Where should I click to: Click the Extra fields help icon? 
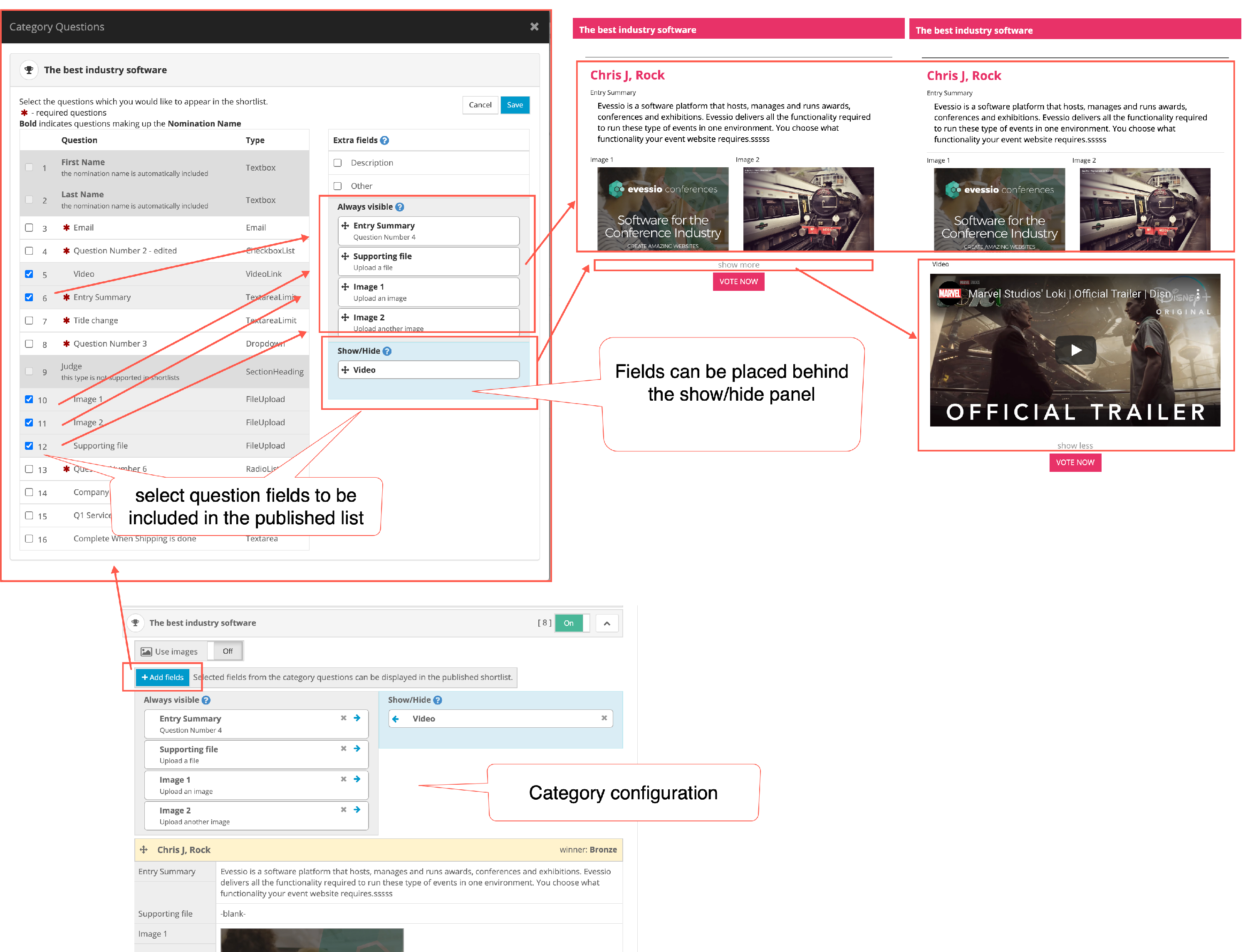(385, 141)
